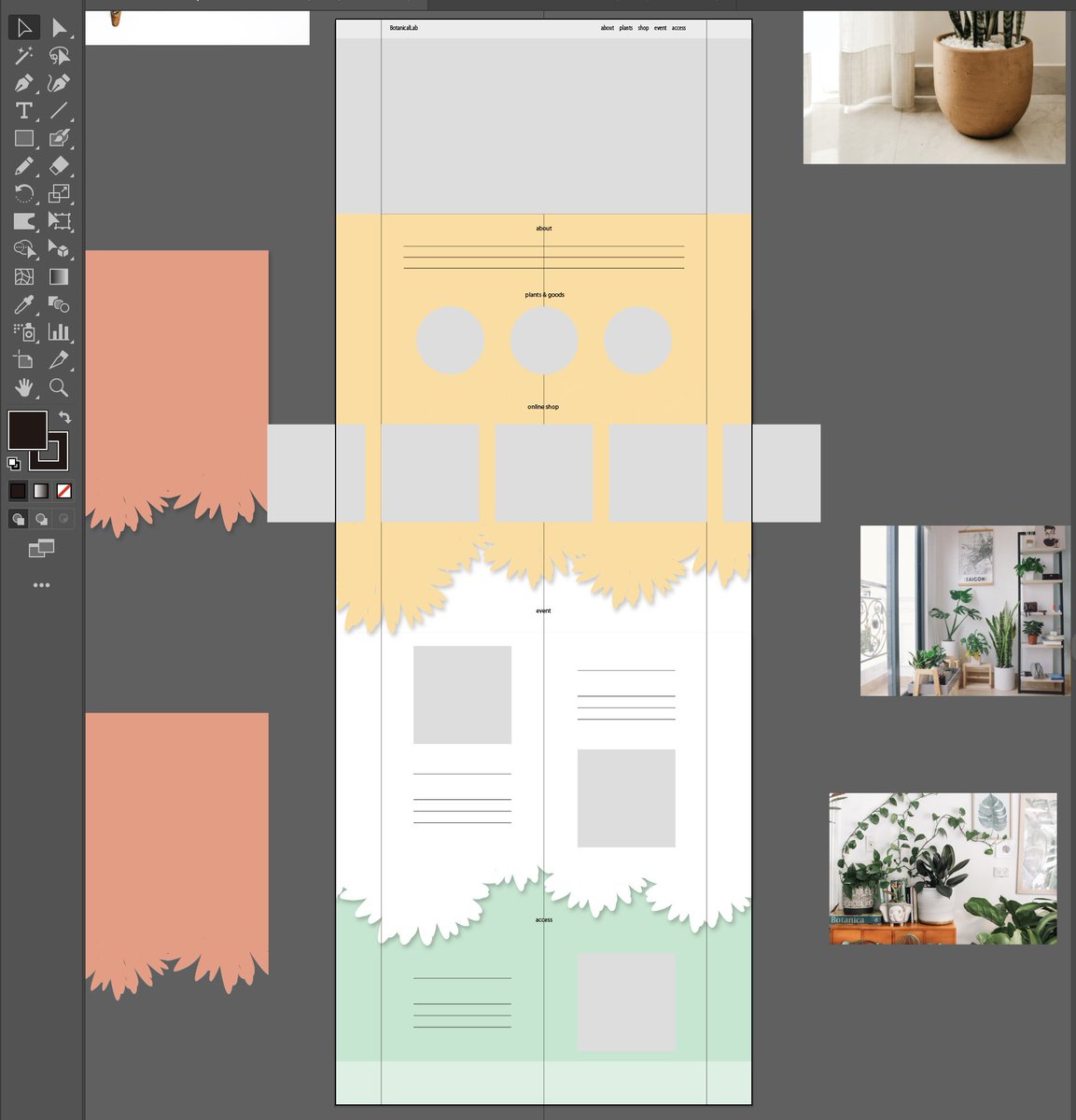Image resolution: width=1076 pixels, height=1120 pixels.
Task: Apply solid Color mode button
Action: coord(18,490)
